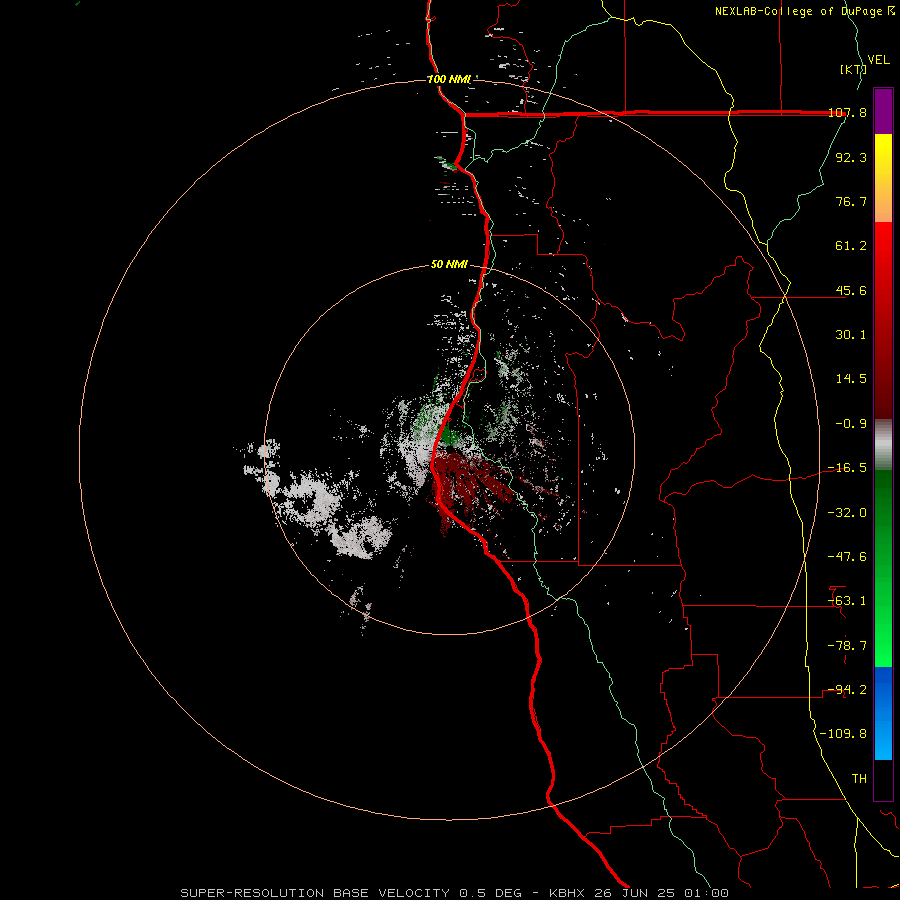Select the 107.8 legend value
The image size is (900, 900).
pos(848,112)
